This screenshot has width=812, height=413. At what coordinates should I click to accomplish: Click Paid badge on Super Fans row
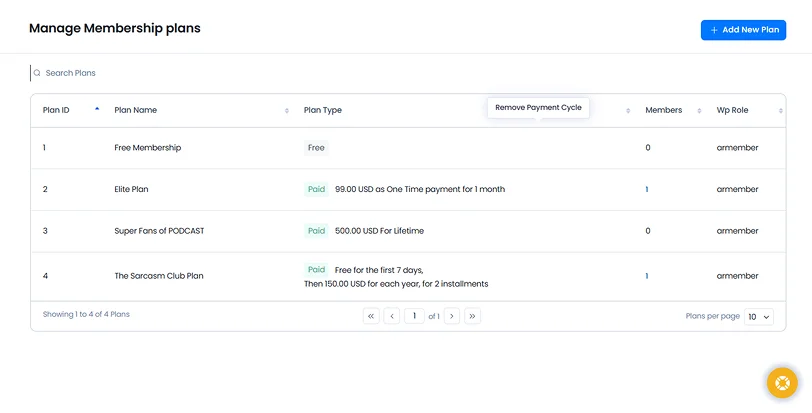pos(316,231)
